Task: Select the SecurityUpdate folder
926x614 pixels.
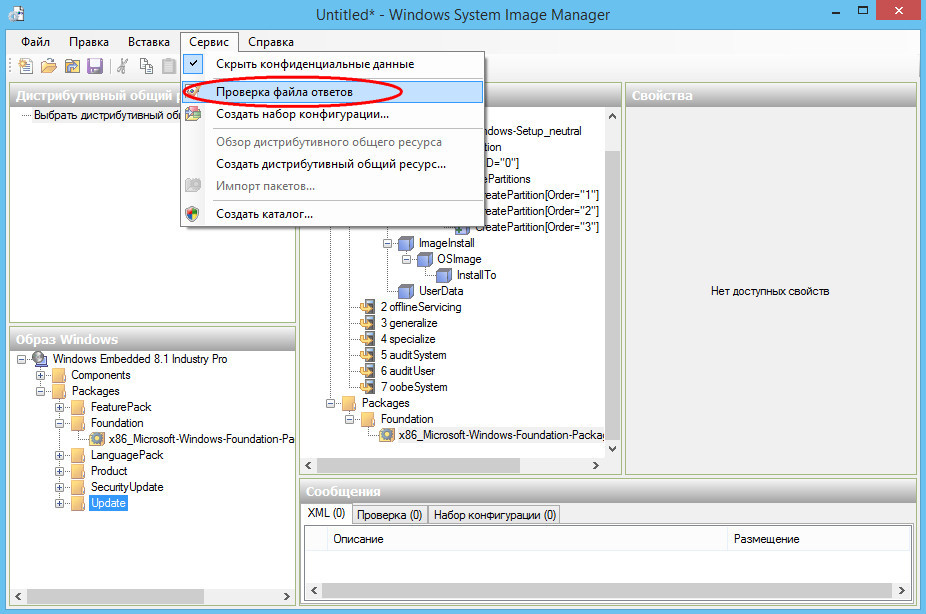Action: (127, 487)
